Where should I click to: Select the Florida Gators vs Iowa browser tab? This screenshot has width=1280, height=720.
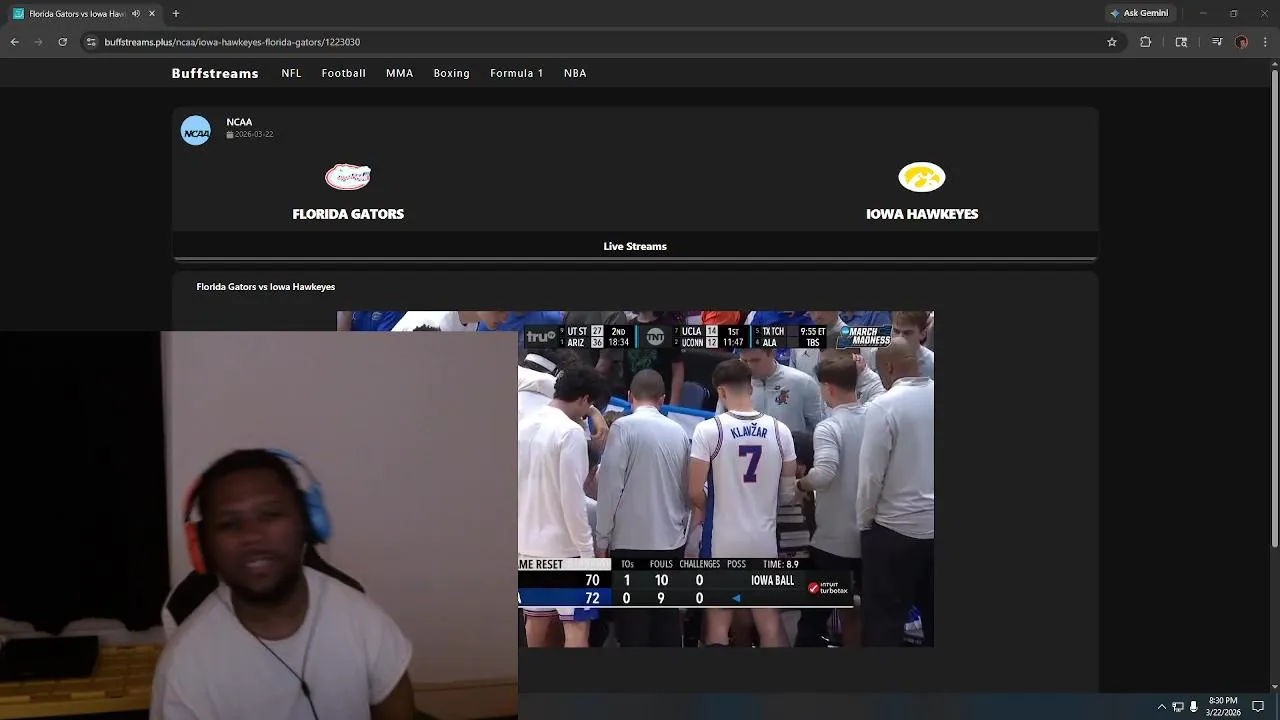click(84, 13)
